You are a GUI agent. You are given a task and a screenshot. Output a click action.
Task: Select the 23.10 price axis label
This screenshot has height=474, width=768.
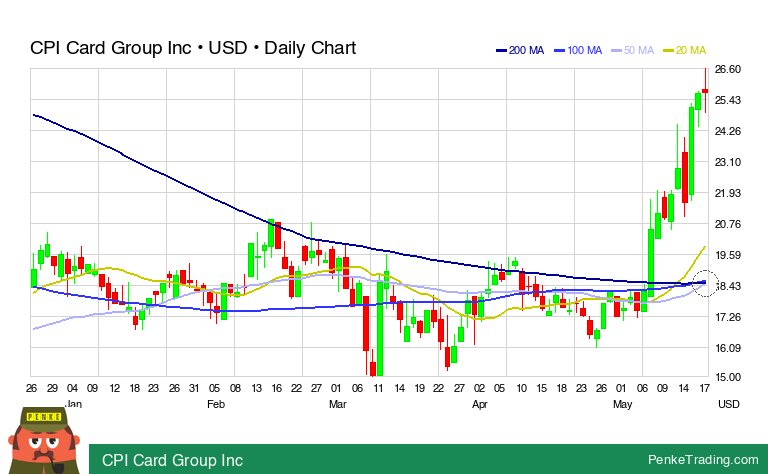tap(727, 162)
